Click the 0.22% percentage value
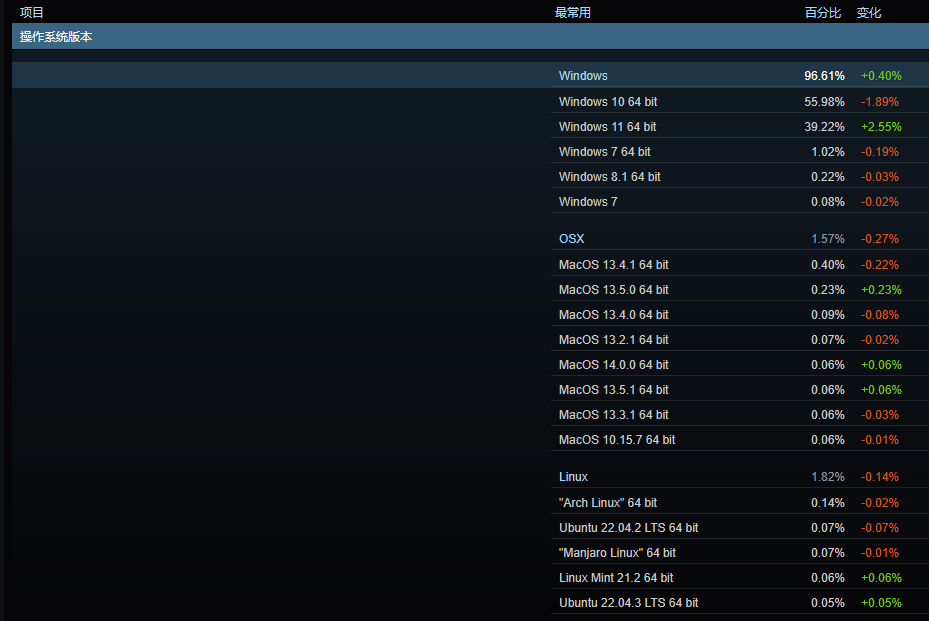The height and width of the screenshot is (621, 929). (x=828, y=176)
